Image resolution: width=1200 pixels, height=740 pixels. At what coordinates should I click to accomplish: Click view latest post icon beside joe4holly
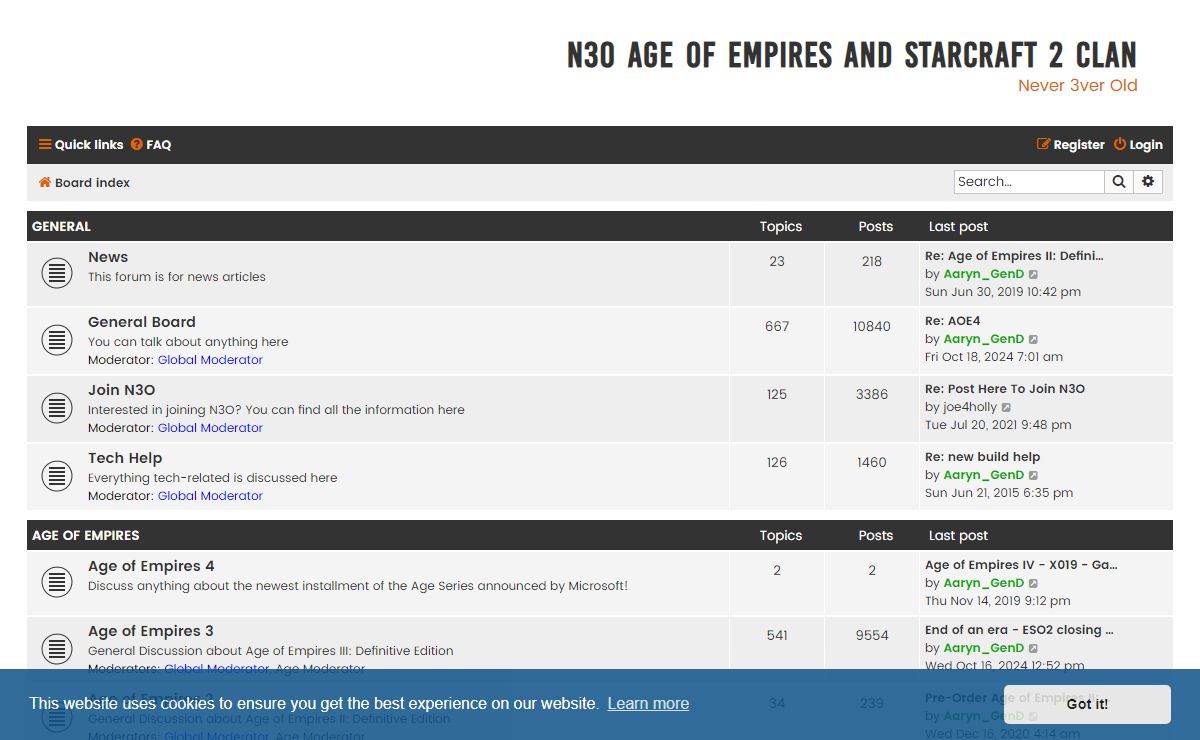pos(1007,407)
